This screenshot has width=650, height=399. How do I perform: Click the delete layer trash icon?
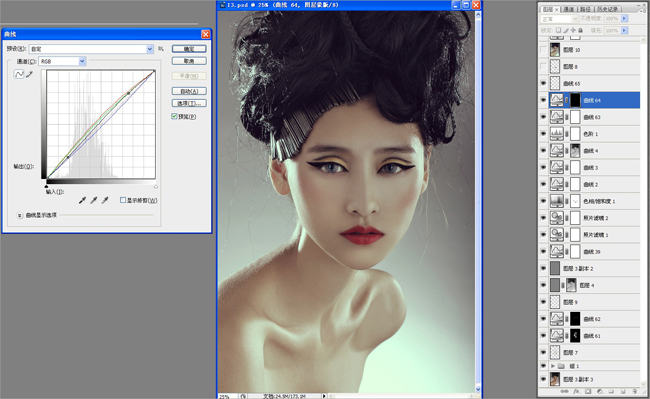click(634, 391)
